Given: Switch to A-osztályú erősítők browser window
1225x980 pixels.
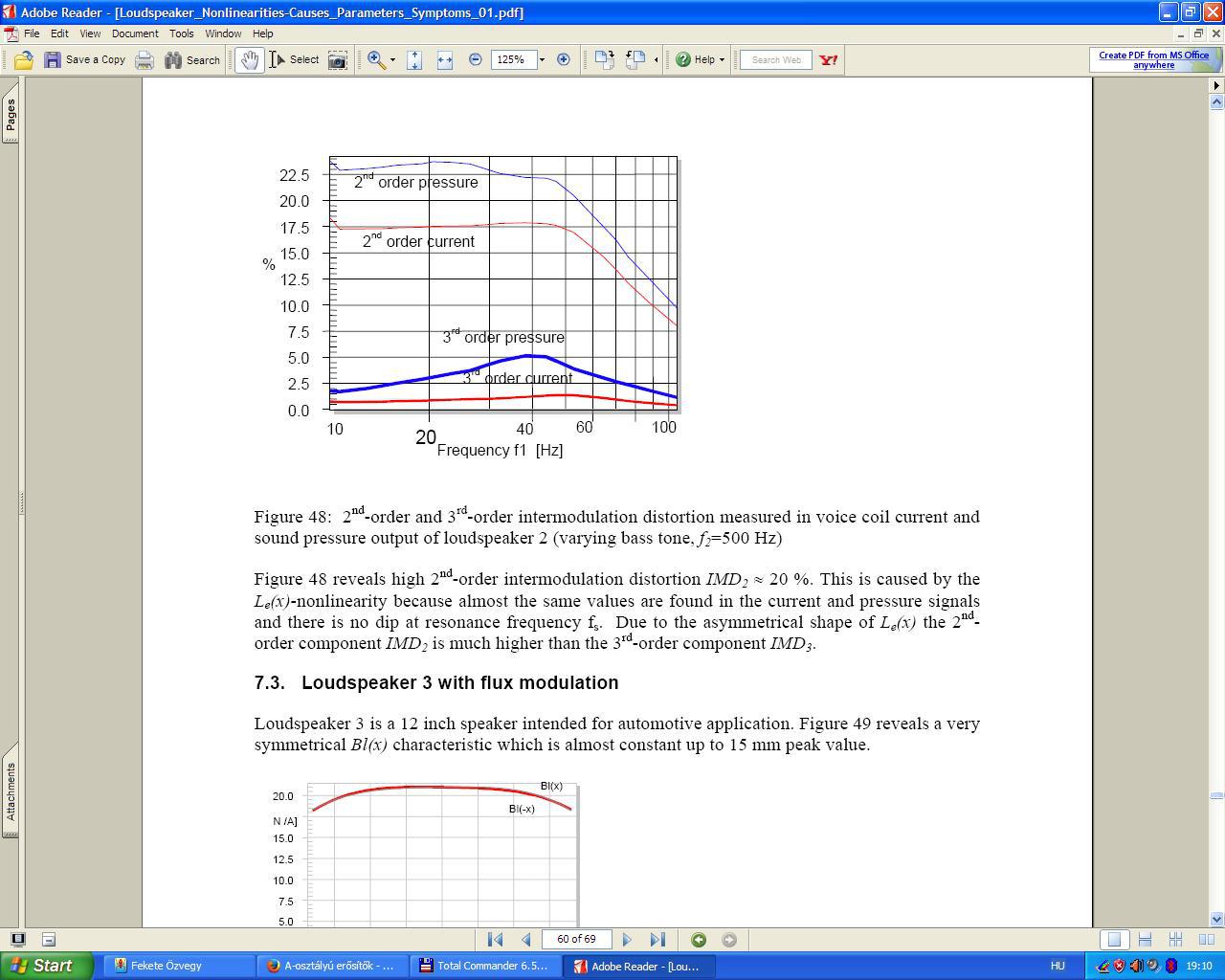Looking at the screenshot, I should pos(331,966).
